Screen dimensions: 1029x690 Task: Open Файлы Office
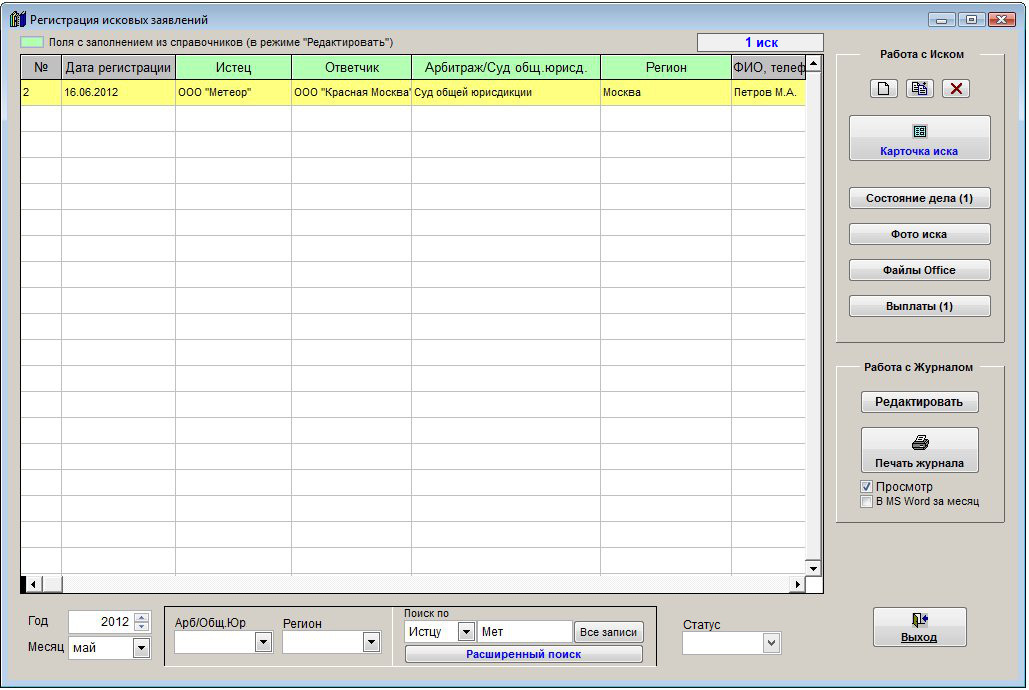(x=919, y=270)
